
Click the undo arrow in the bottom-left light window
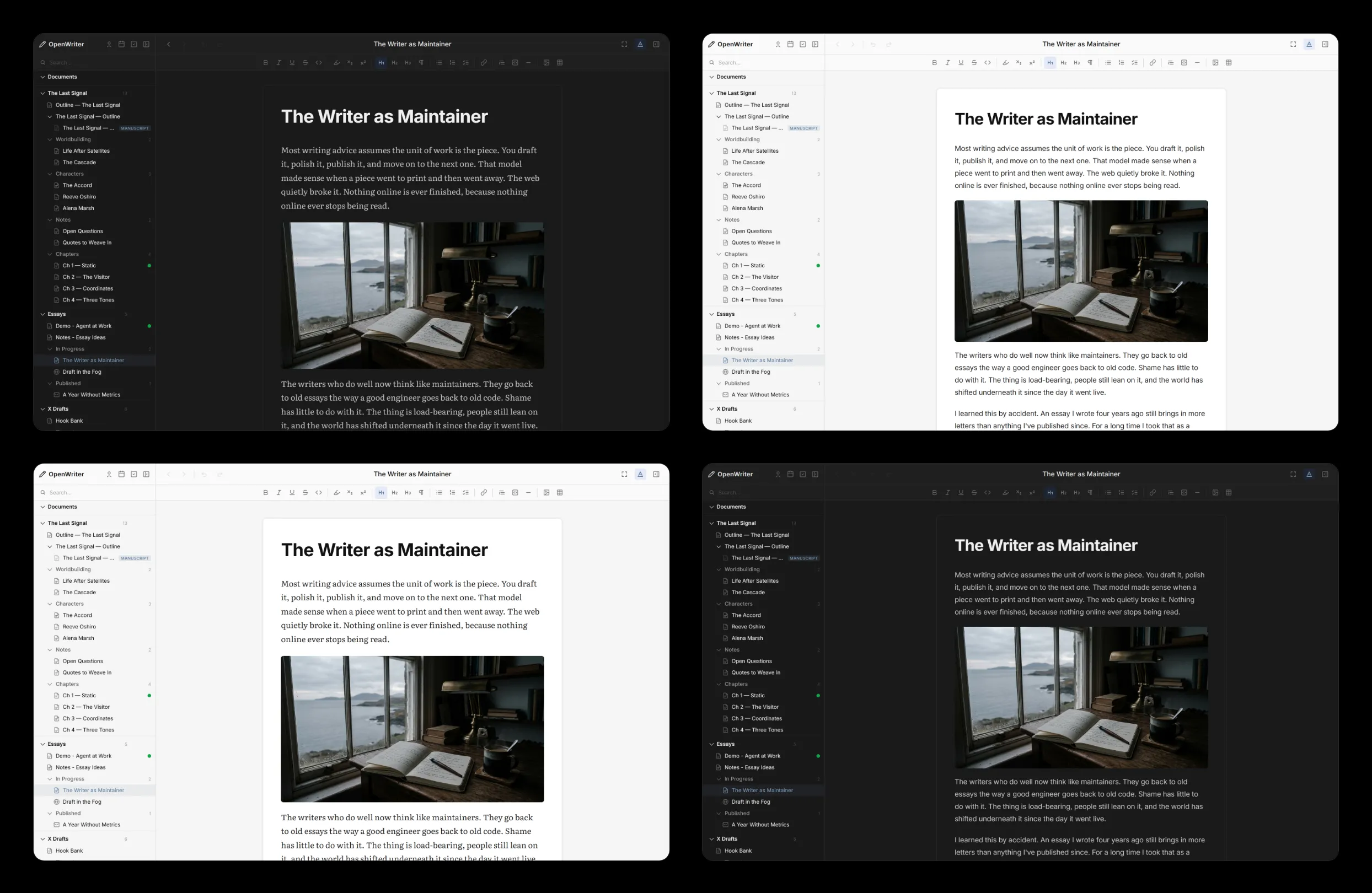click(204, 474)
